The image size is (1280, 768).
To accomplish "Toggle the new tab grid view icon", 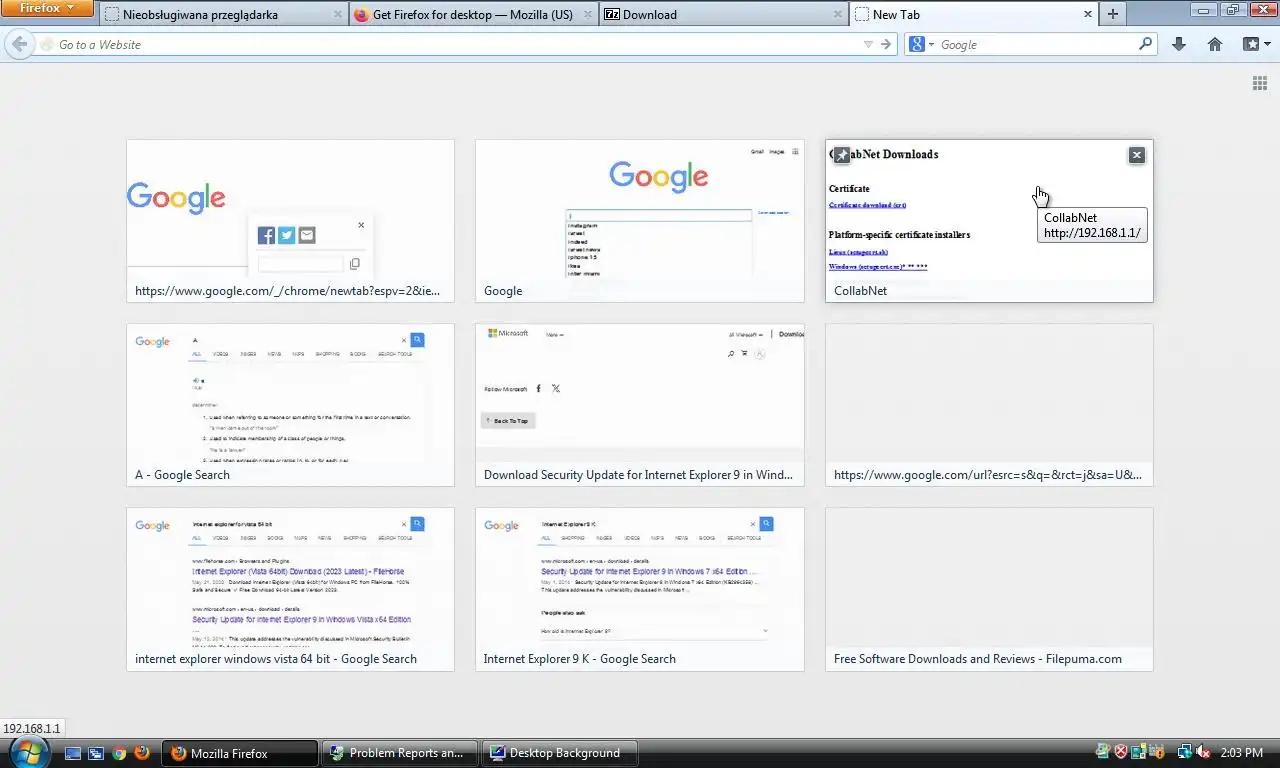I will pyautogui.click(x=1260, y=83).
